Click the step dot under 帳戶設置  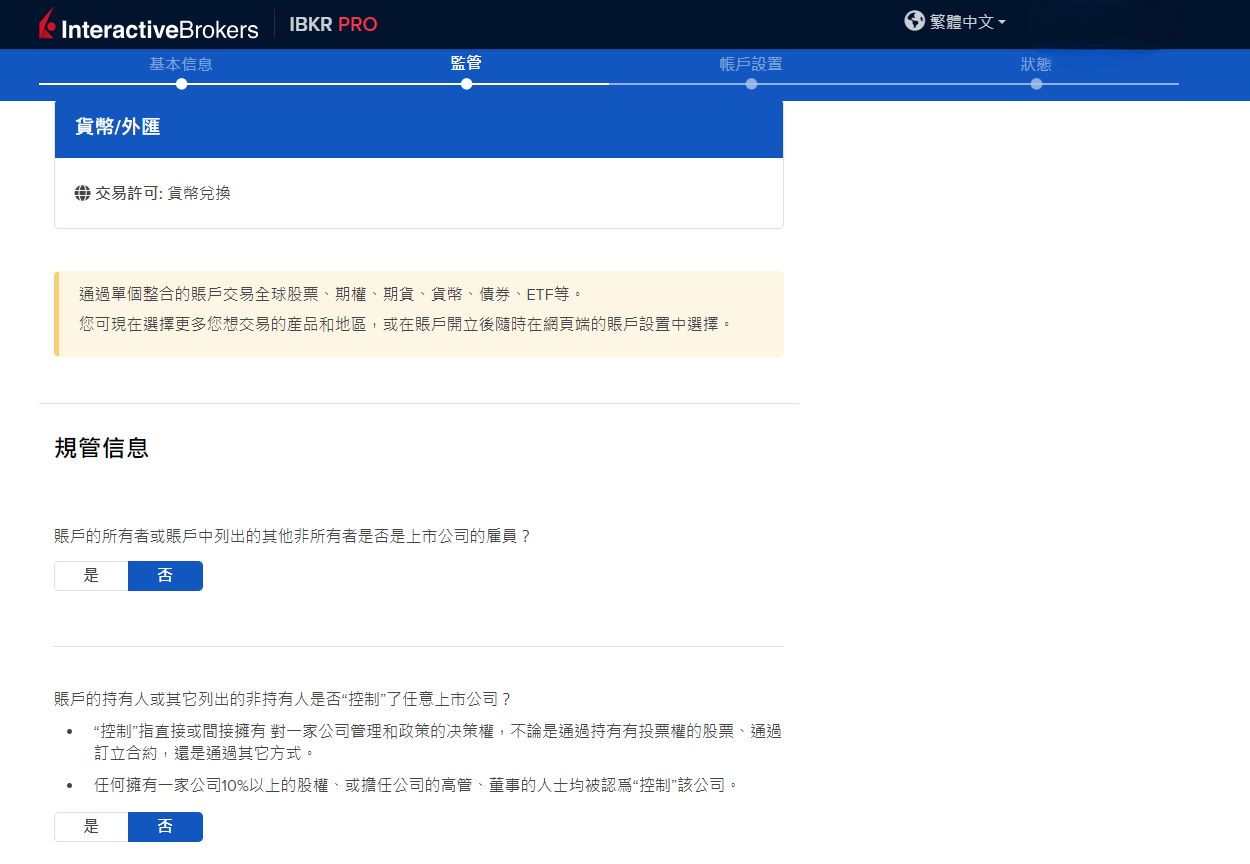click(751, 84)
